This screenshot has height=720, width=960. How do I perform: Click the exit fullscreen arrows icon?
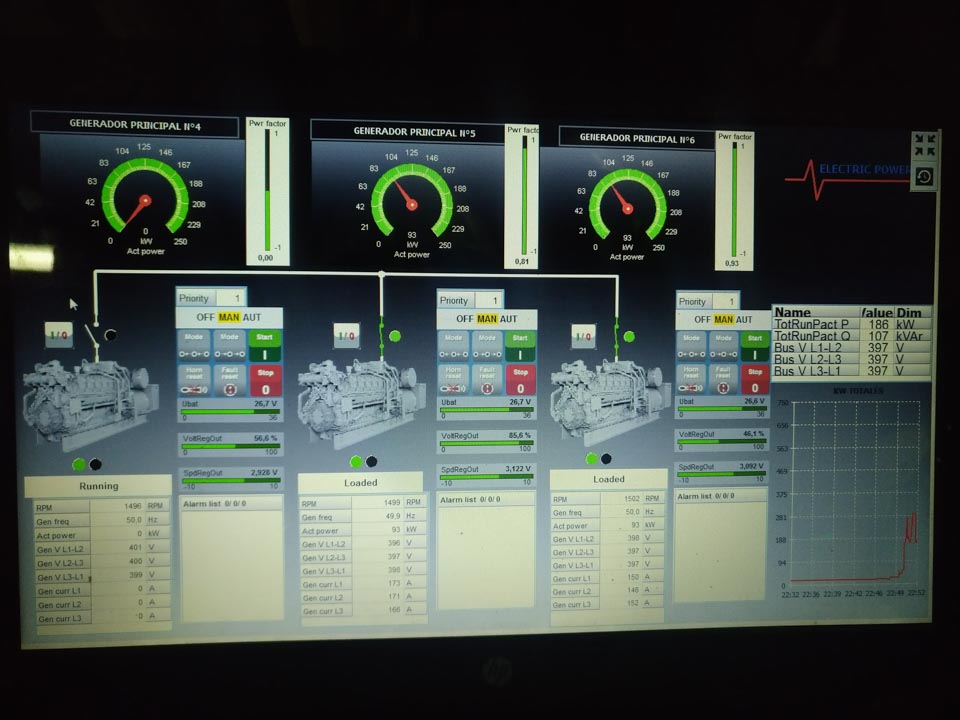[924, 145]
